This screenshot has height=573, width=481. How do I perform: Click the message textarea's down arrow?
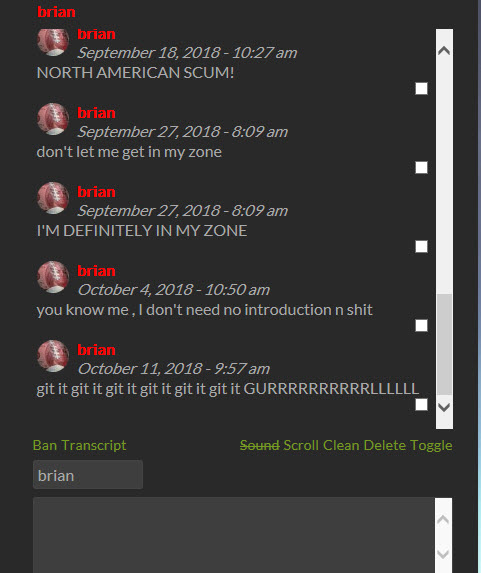tap(443, 554)
